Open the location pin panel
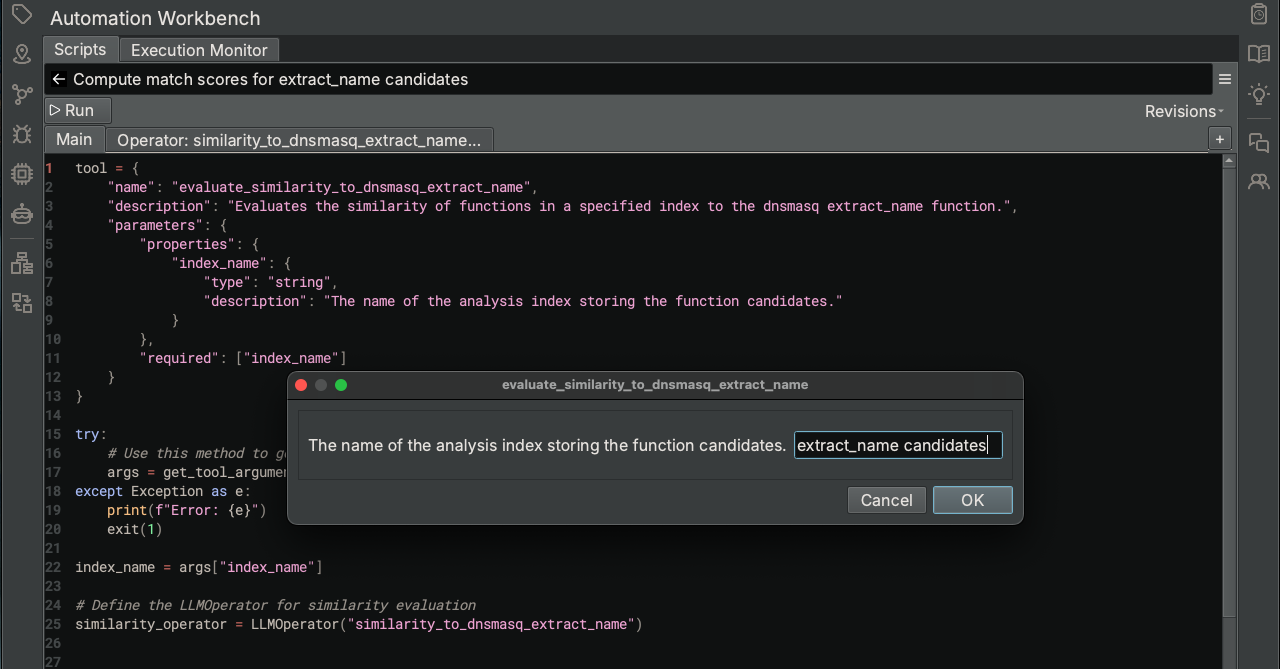The height and width of the screenshot is (669, 1280). coord(21,55)
